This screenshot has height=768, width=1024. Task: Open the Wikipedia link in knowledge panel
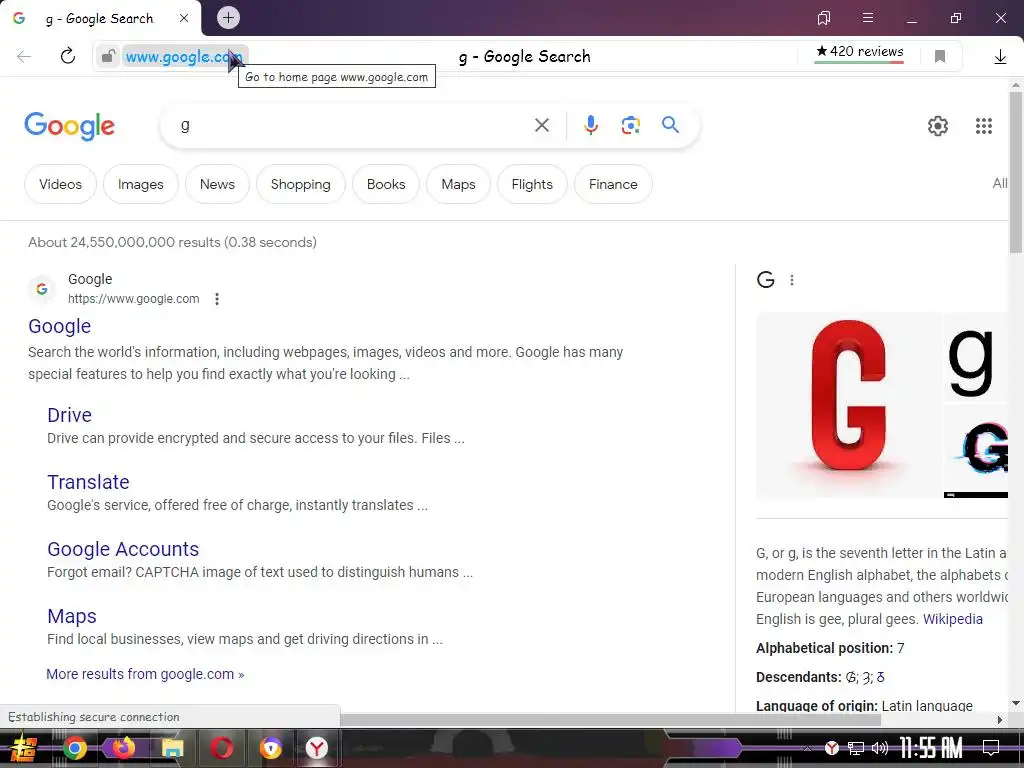click(x=952, y=619)
